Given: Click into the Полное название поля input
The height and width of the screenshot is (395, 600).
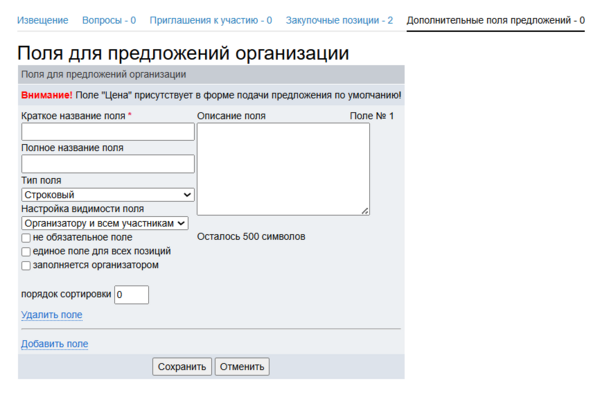Looking at the screenshot, I should [108, 164].
